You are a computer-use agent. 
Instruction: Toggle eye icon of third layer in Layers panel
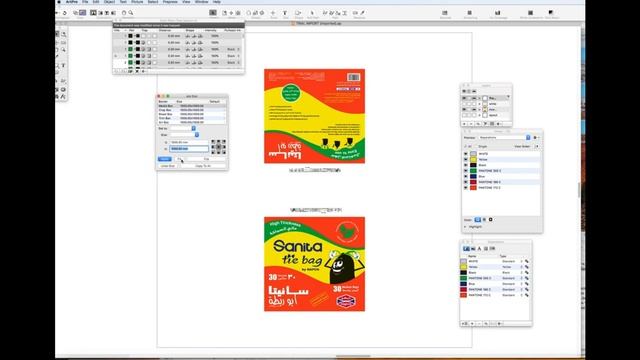coord(464,109)
